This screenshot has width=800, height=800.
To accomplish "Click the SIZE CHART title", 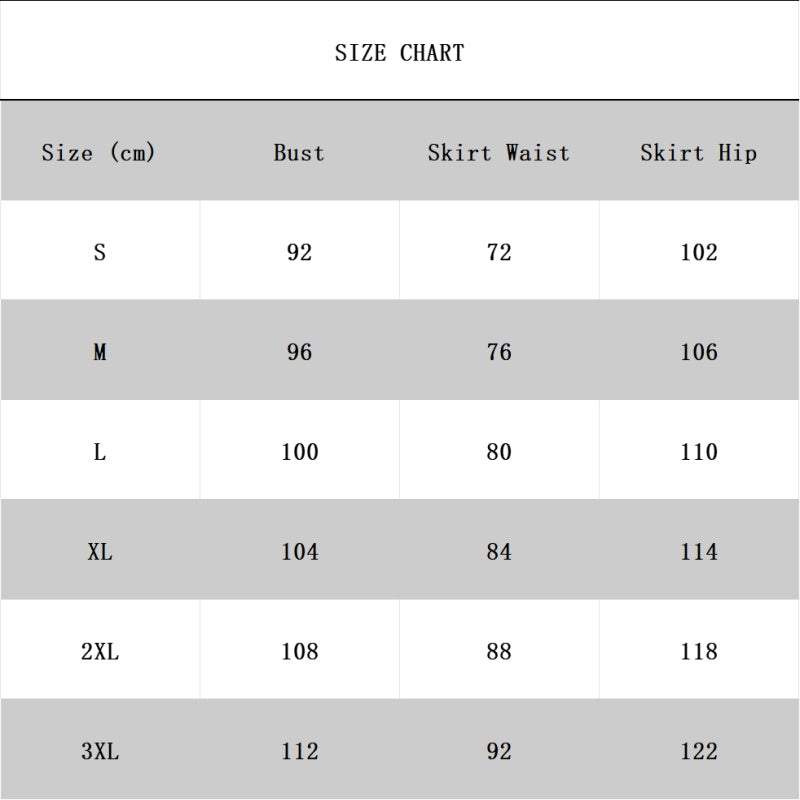I will 399,53.
